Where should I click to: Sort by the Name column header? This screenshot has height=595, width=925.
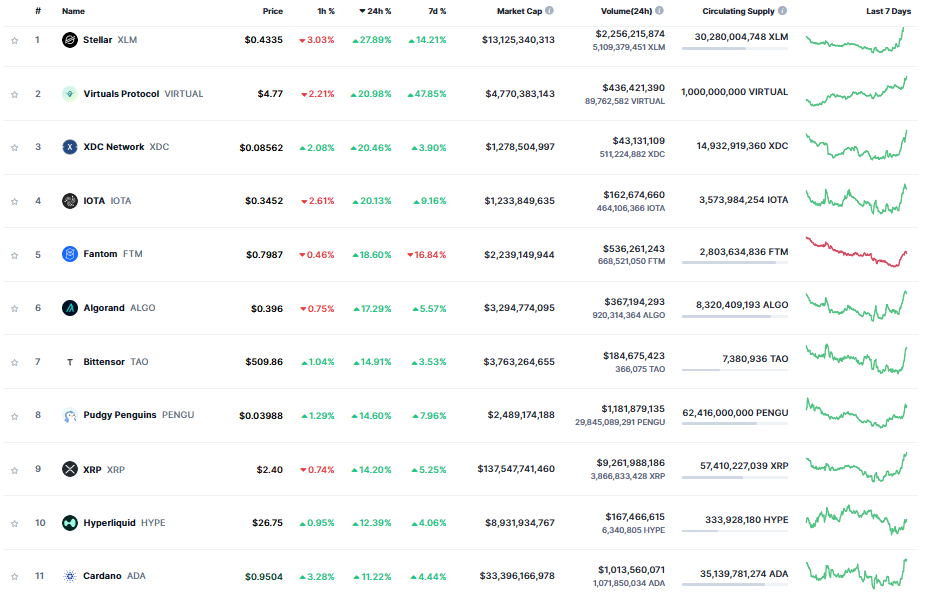click(x=73, y=11)
